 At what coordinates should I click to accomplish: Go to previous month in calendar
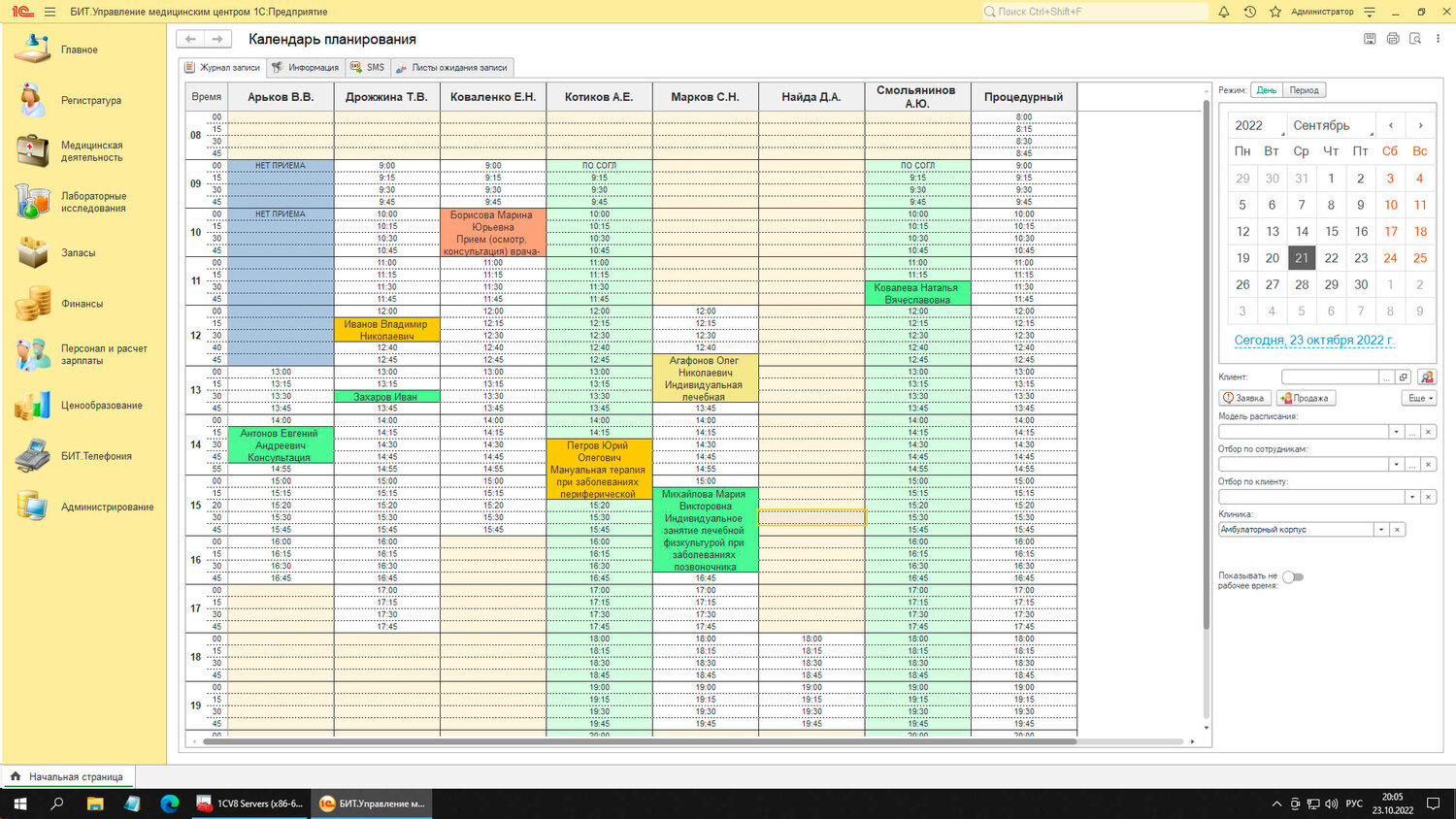[x=1391, y=125]
